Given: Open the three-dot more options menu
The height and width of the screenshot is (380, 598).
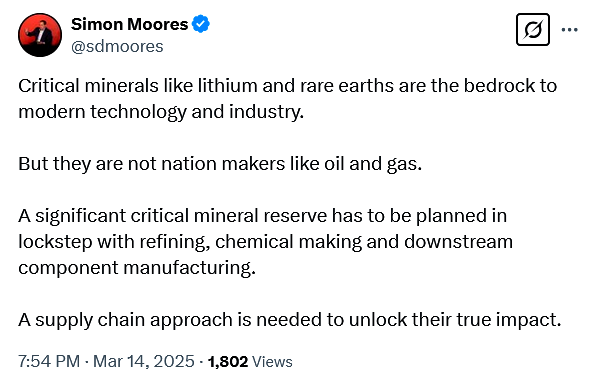Looking at the screenshot, I should click(x=570, y=29).
